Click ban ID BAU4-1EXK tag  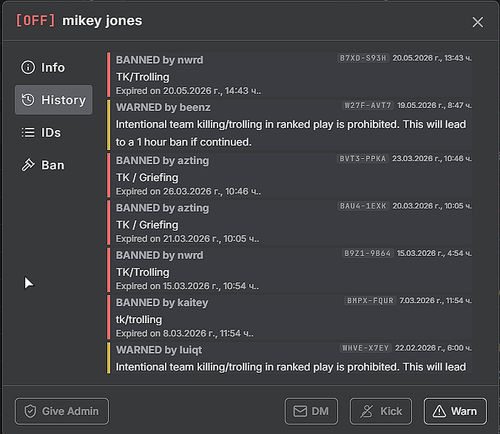363,206
